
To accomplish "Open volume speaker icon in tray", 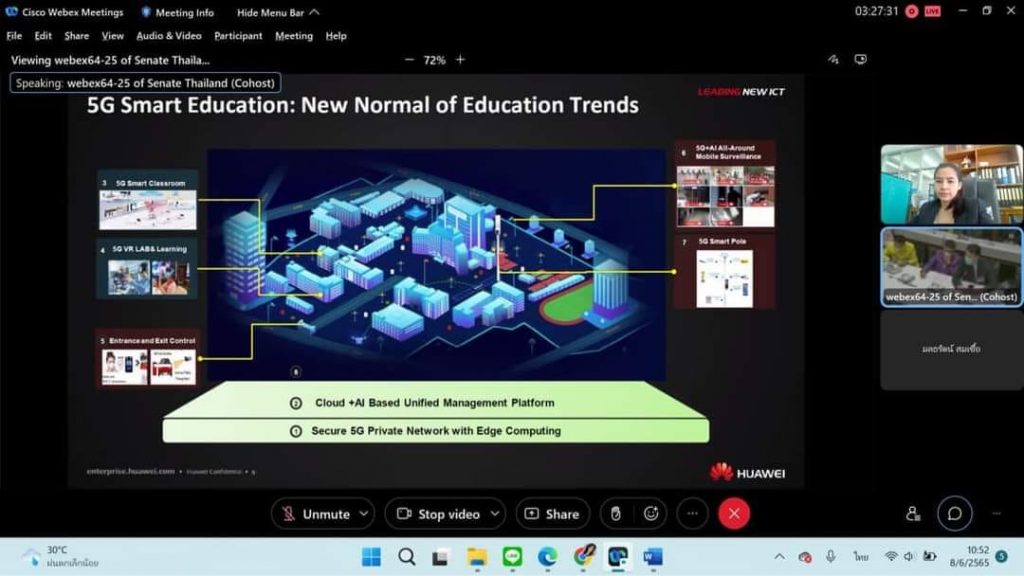I will point(909,557).
